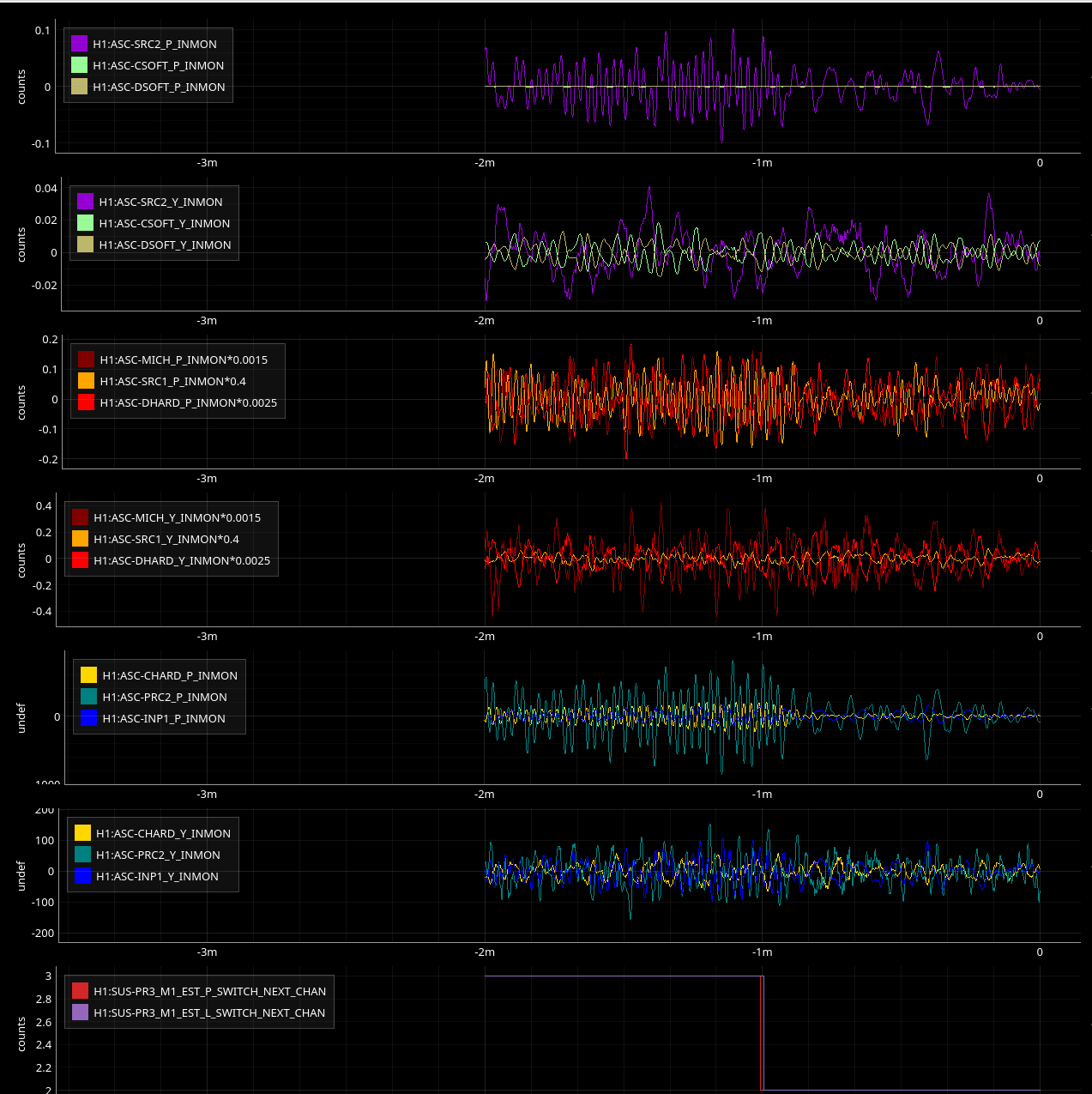
Task: Click the purple swatch for H1:ASC-SRC2_P_INMON
Action: (x=80, y=44)
